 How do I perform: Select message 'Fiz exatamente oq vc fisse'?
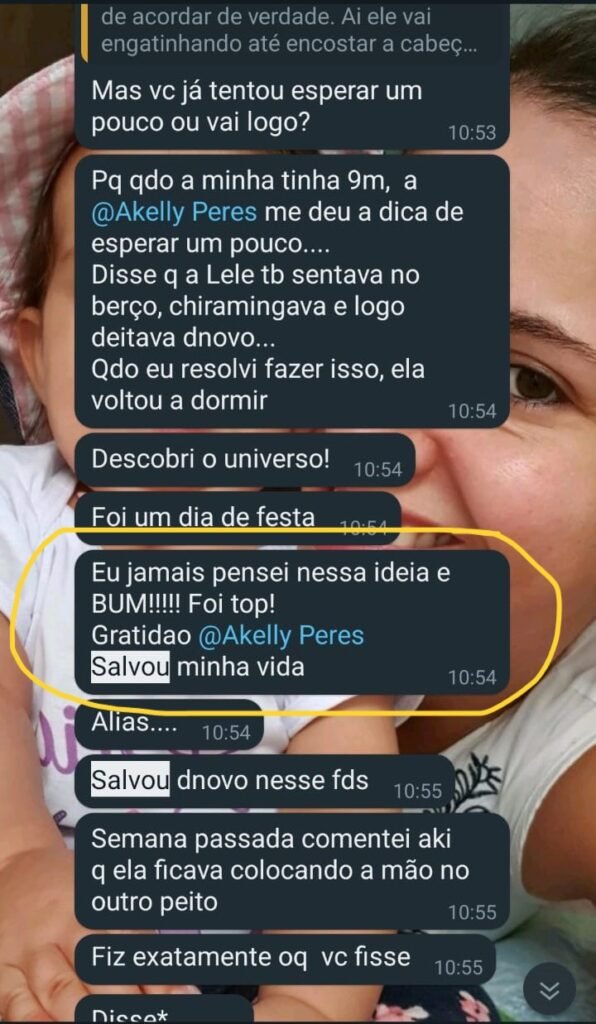click(x=285, y=959)
